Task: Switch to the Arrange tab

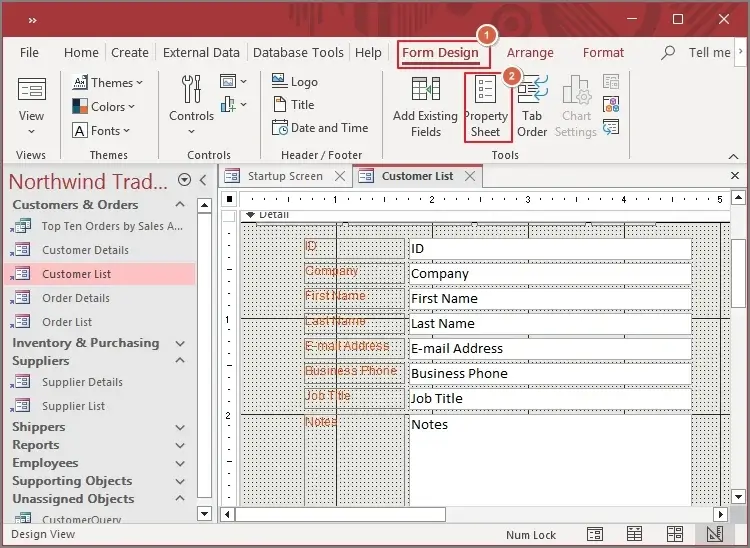Action: click(x=530, y=53)
